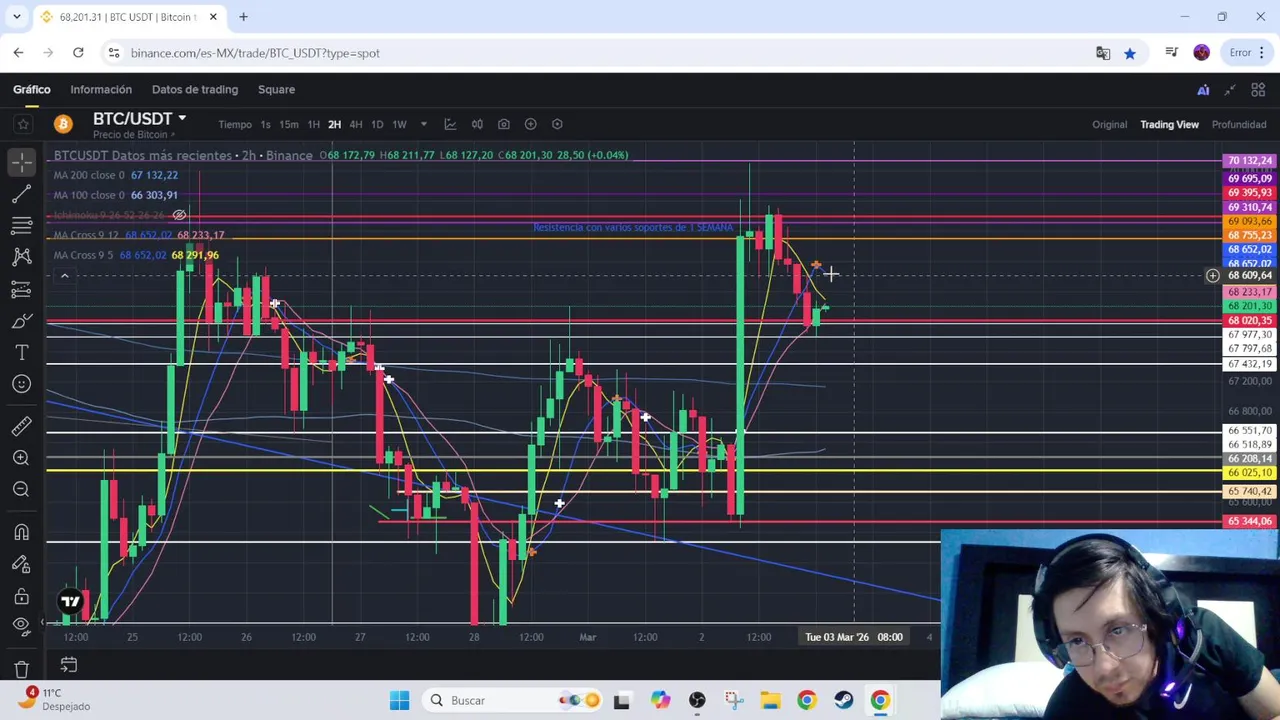This screenshot has width=1280, height=720.
Task: Open Chrome media control icon
Action: pyautogui.click(x=1172, y=53)
